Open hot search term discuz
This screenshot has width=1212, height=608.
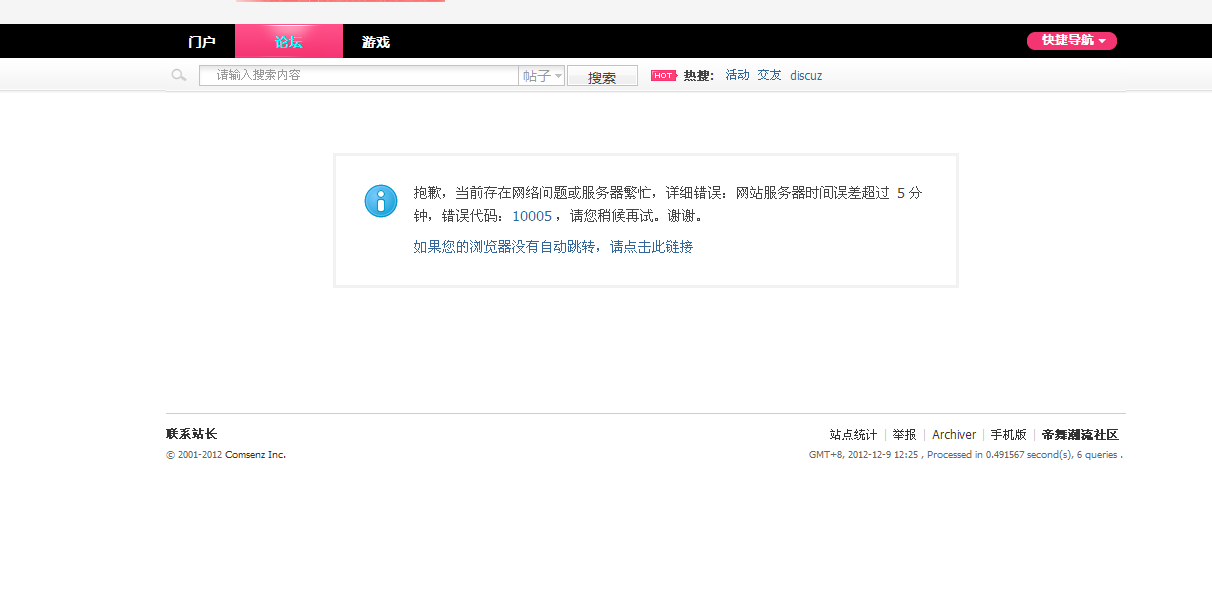(x=806, y=75)
